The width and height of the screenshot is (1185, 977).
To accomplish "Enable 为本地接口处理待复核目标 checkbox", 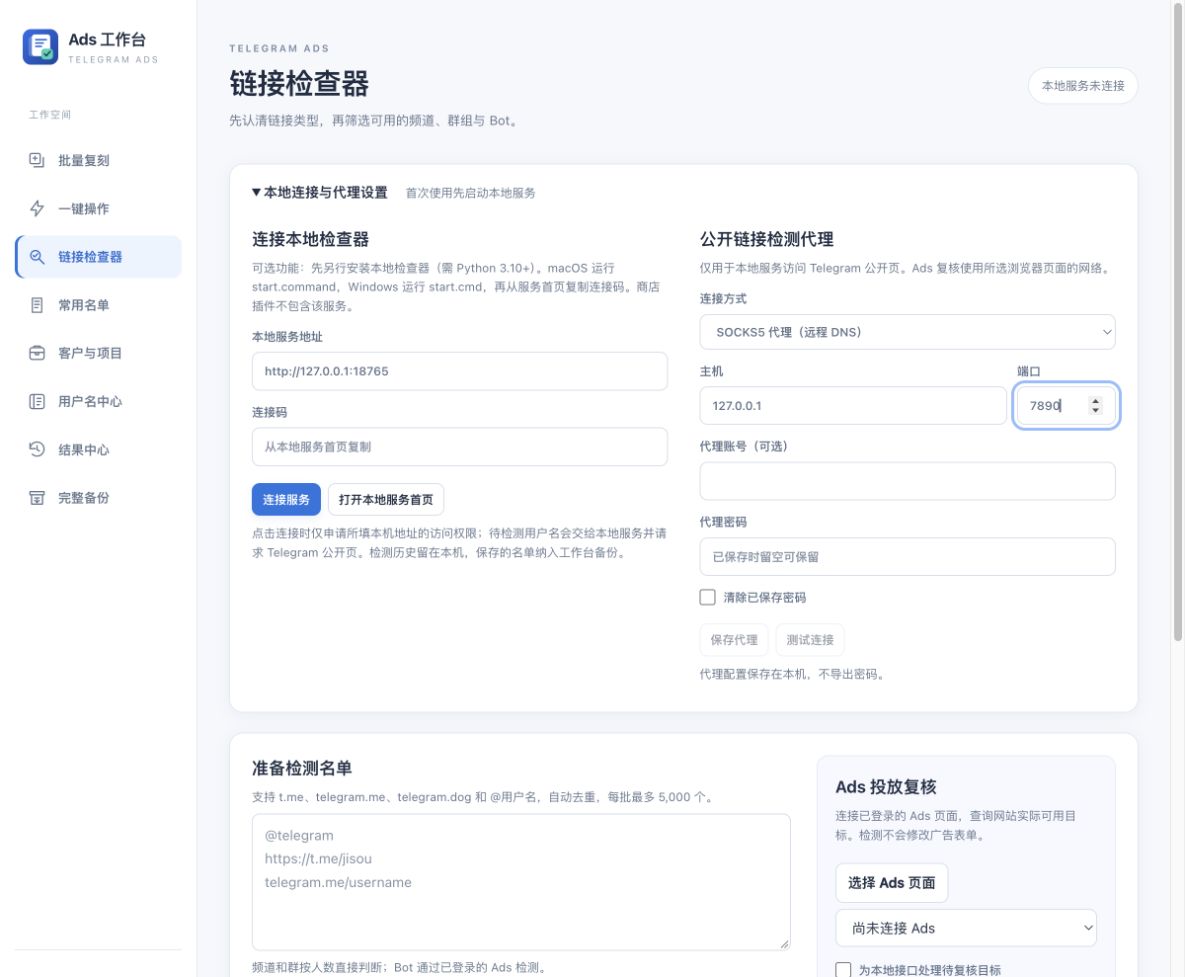I will (843, 969).
